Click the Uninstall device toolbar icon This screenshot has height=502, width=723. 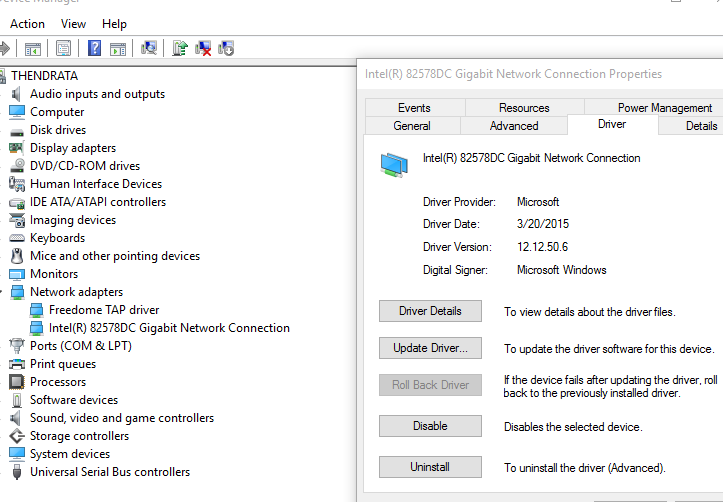pyautogui.click(x=203, y=48)
